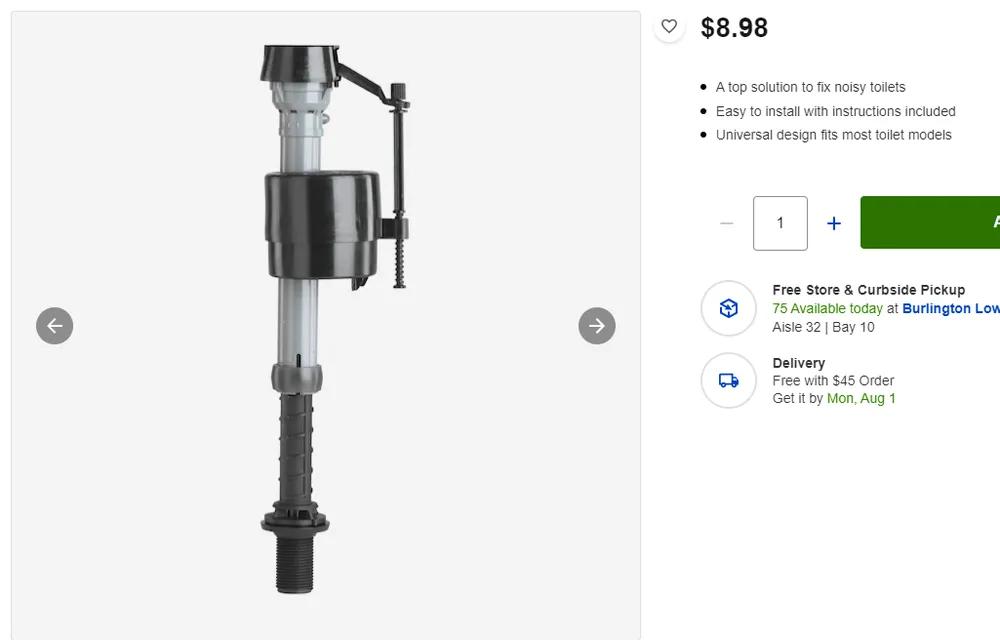This screenshot has width=1000, height=640.
Task: Focus the quantity input field
Action: coord(780,223)
